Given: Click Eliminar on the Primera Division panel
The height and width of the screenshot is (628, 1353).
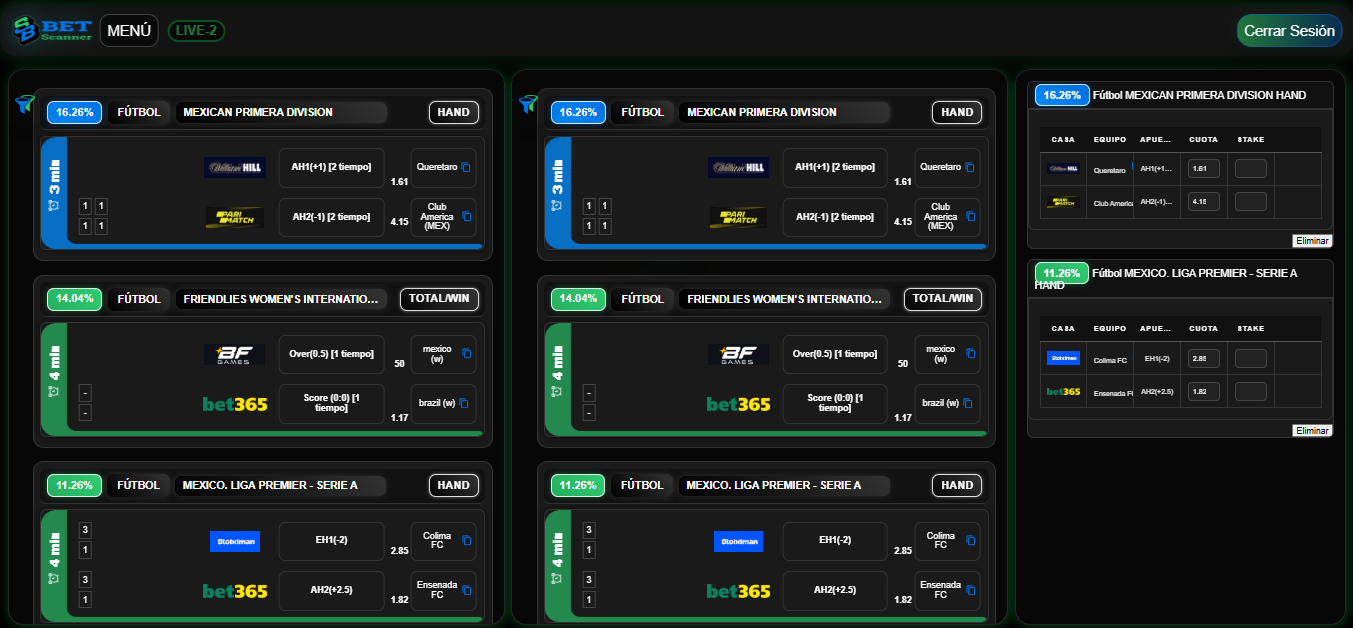Looking at the screenshot, I should (x=1311, y=240).
